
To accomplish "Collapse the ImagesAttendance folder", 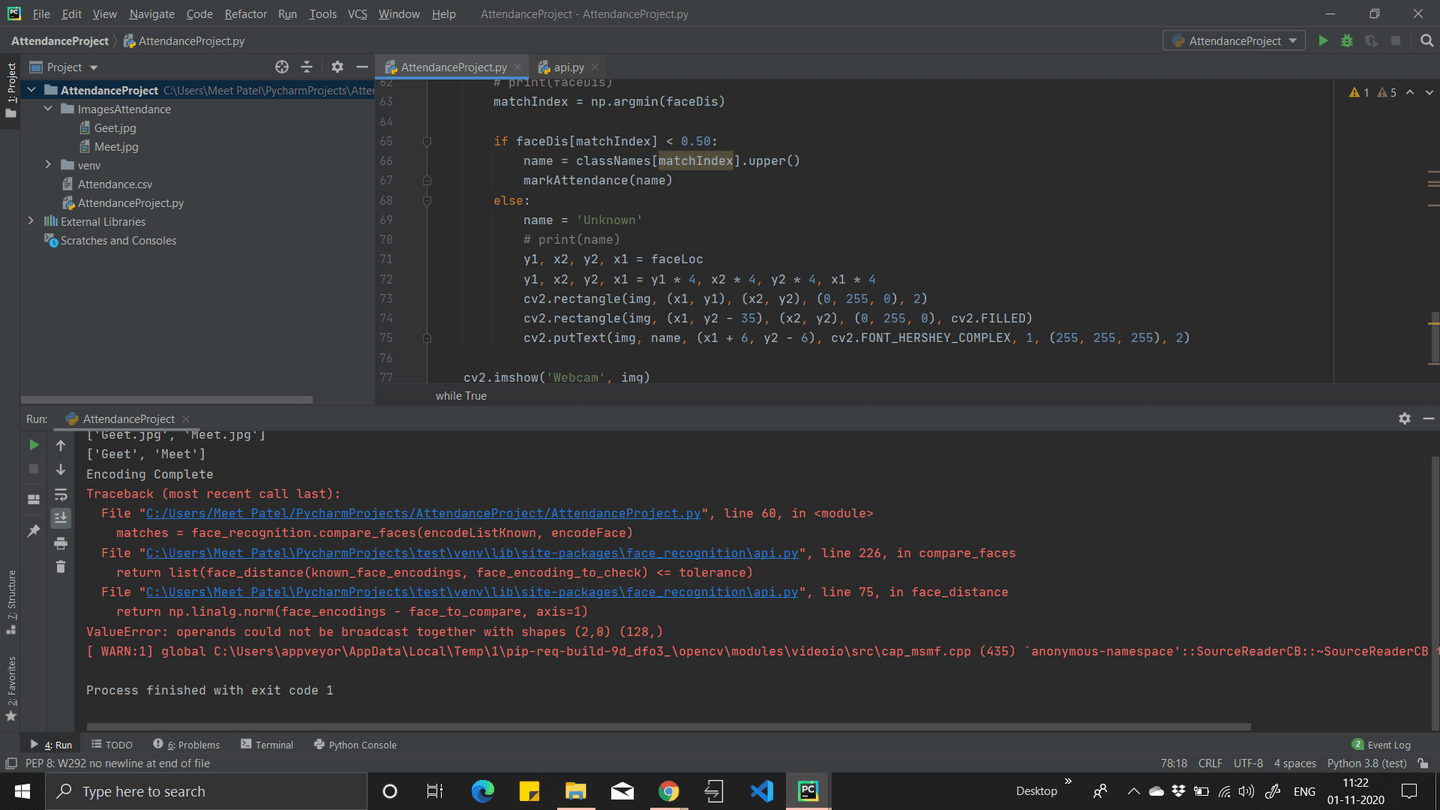I will [x=48, y=109].
